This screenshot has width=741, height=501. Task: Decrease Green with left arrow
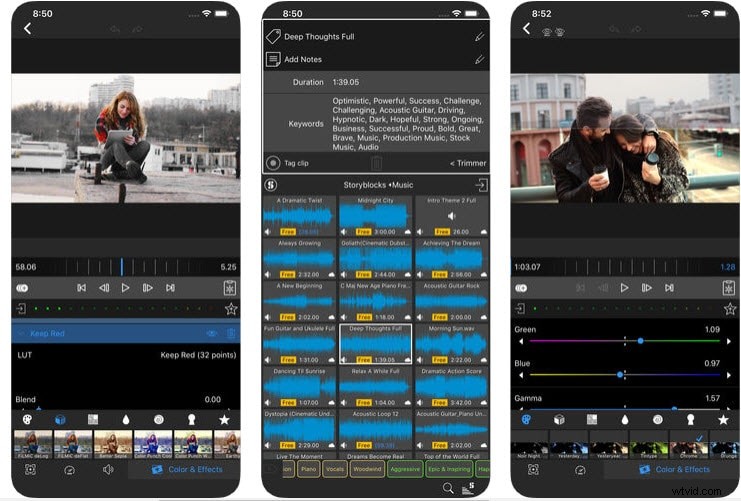521,341
